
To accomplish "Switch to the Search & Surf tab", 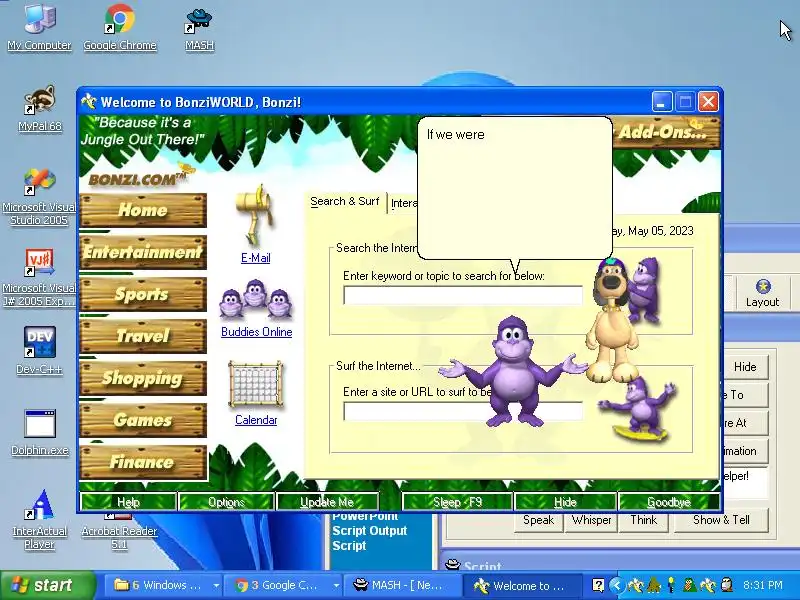I will tap(345, 202).
